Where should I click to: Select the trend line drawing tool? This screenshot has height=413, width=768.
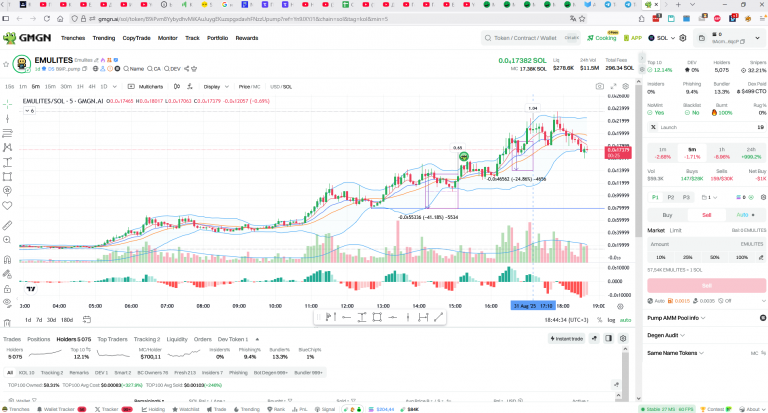click(7, 119)
